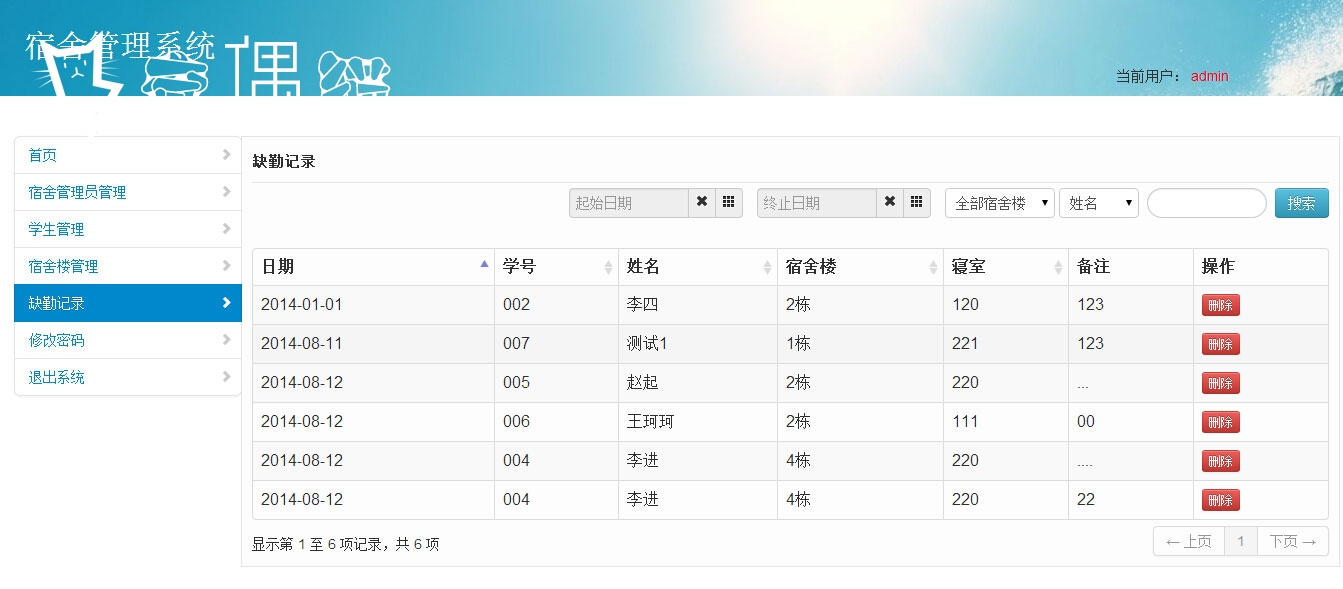Open 学生管理 menu item
The height and width of the screenshot is (589, 1343).
[128, 229]
